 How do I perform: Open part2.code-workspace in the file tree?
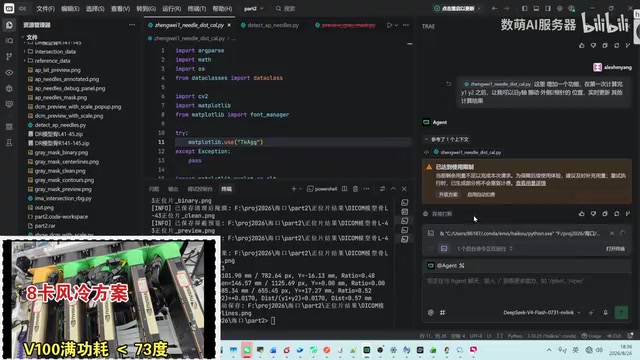pos(61,217)
